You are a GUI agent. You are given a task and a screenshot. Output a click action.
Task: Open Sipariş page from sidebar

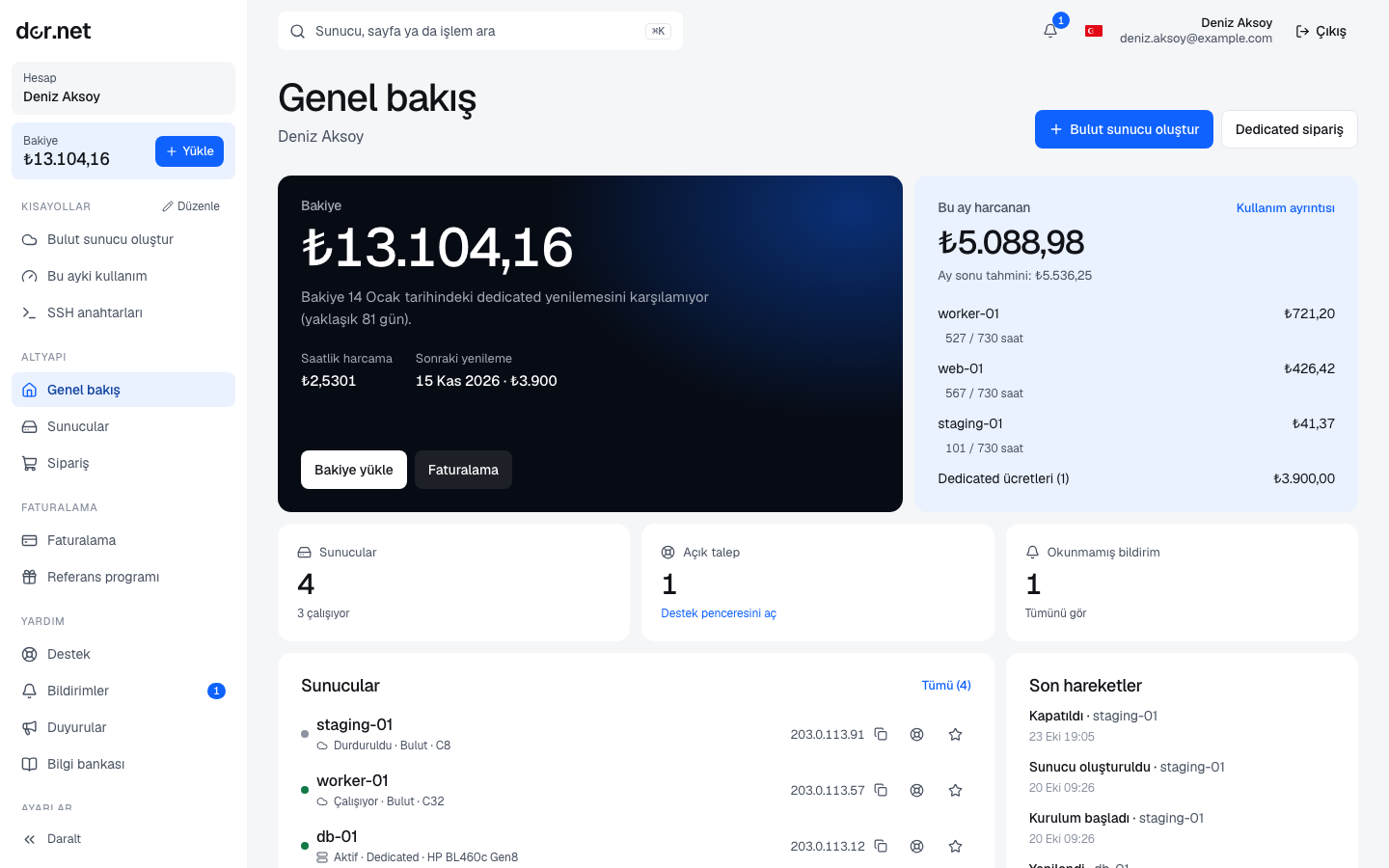click(x=123, y=463)
